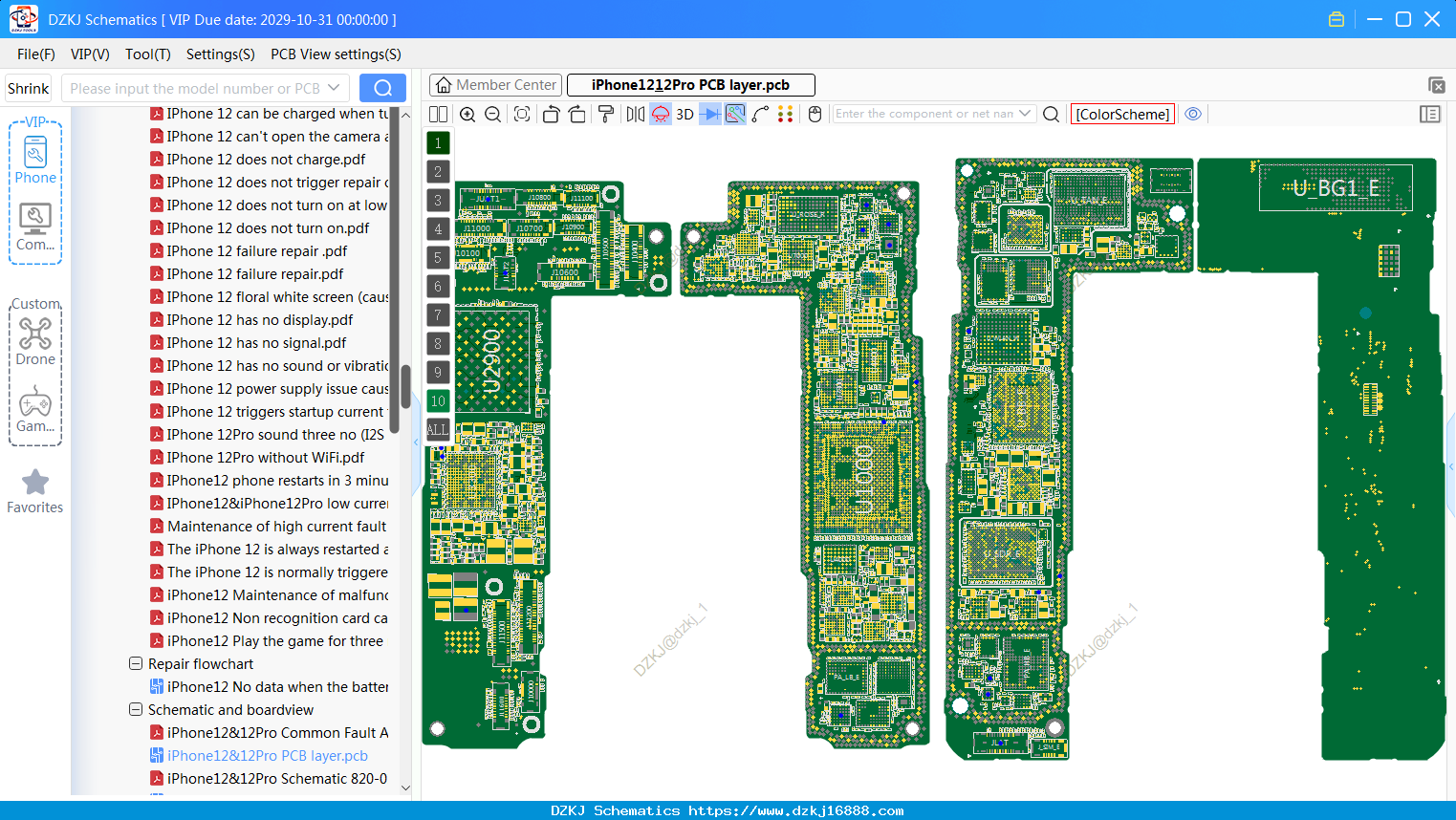Image resolution: width=1456 pixels, height=820 pixels.
Task: Open the Drone category in the sidebar
Action: (35, 341)
